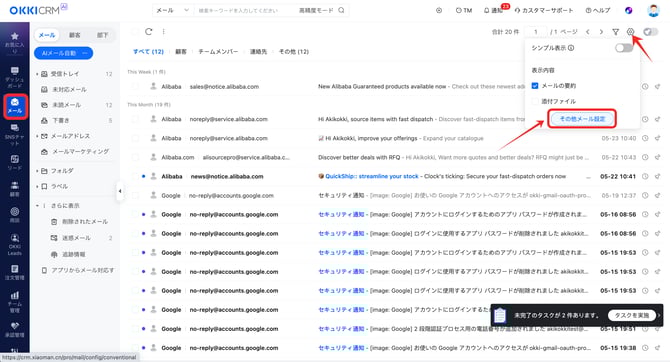Expand the 受信トレイ tree arrow
Screen dimensions: 670x362
pos(37,74)
